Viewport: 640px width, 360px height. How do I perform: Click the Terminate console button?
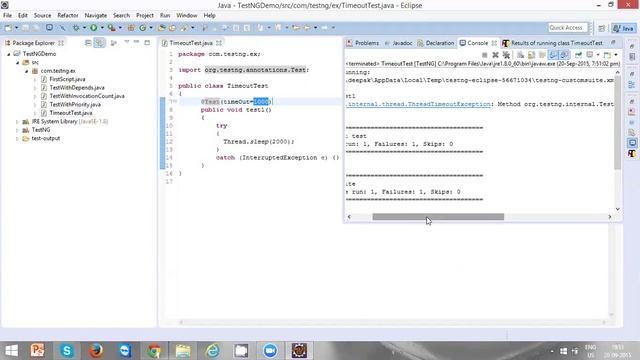484,55
